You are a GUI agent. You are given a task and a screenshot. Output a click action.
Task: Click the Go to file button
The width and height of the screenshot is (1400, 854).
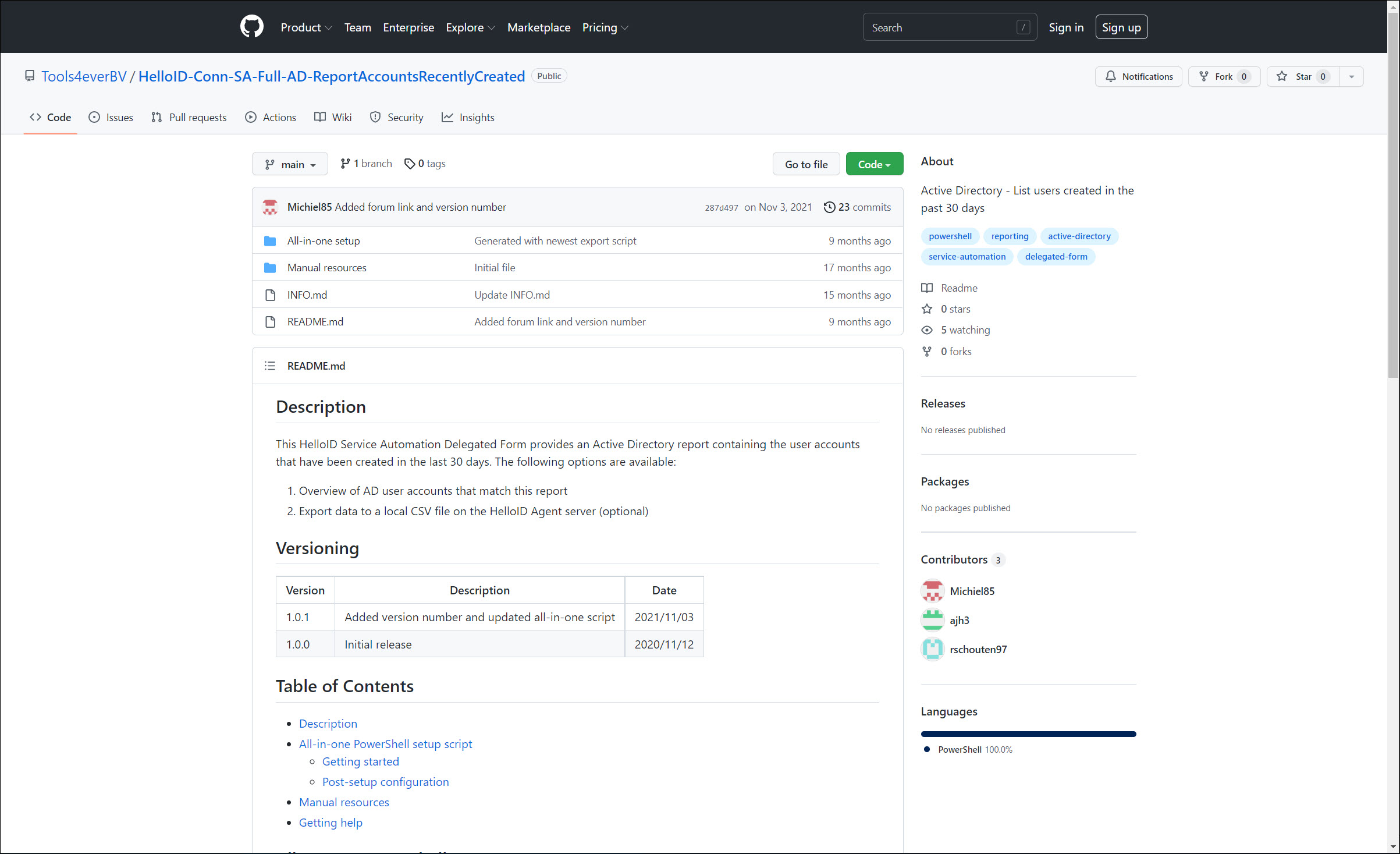(806, 164)
